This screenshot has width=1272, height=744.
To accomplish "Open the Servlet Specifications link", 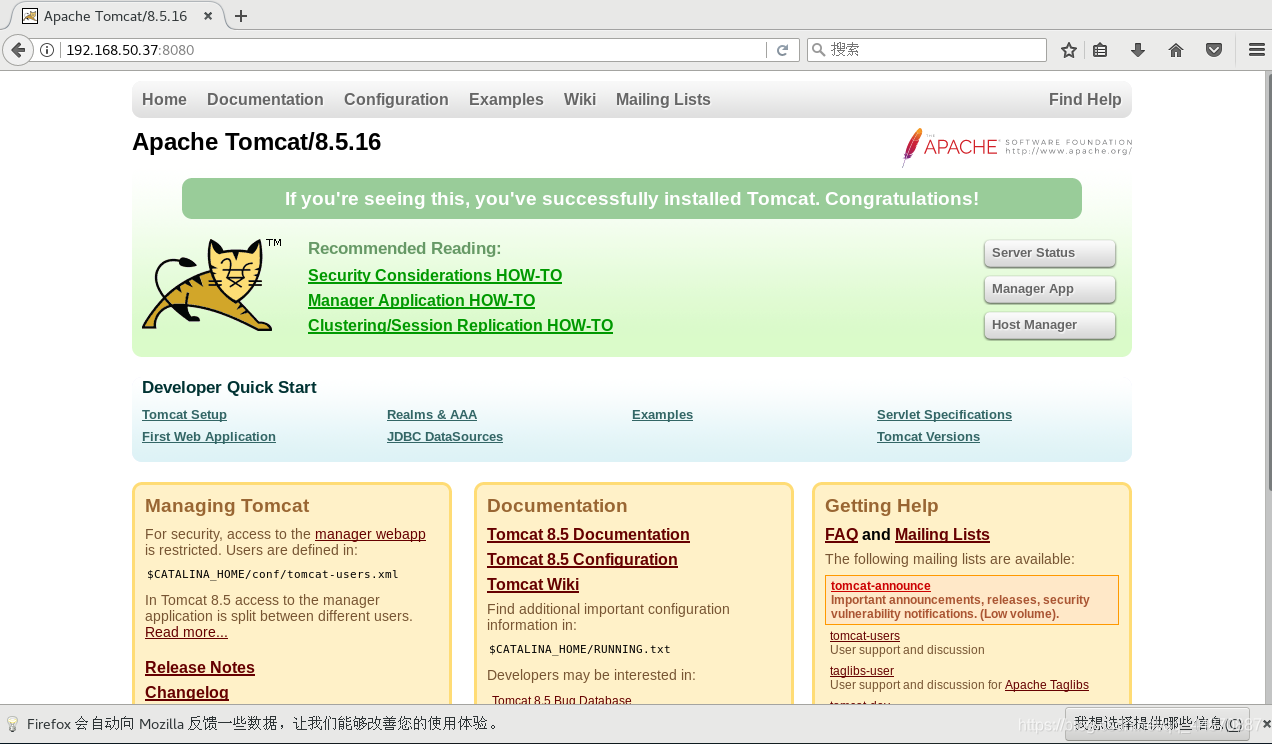I will pyautogui.click(x=944, y=414).
